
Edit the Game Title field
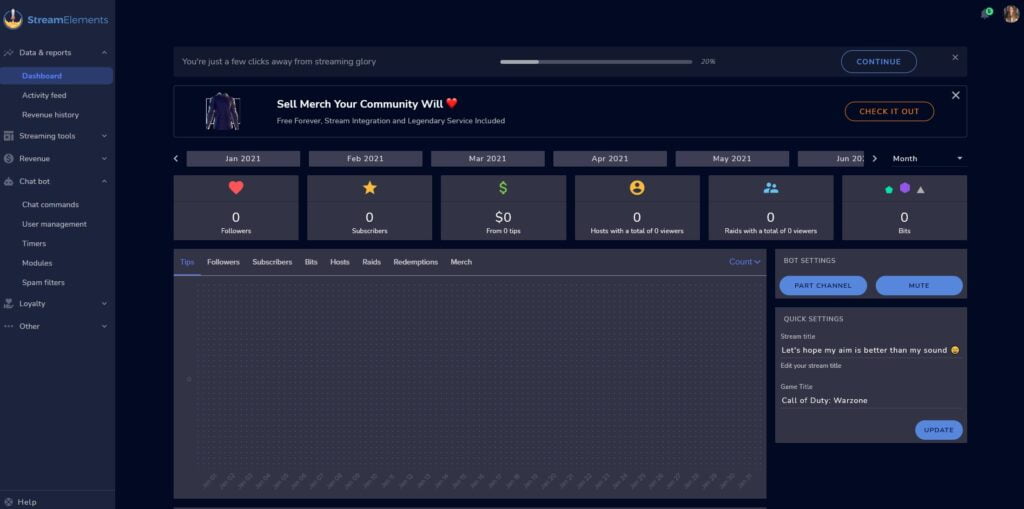coord(871,401)
